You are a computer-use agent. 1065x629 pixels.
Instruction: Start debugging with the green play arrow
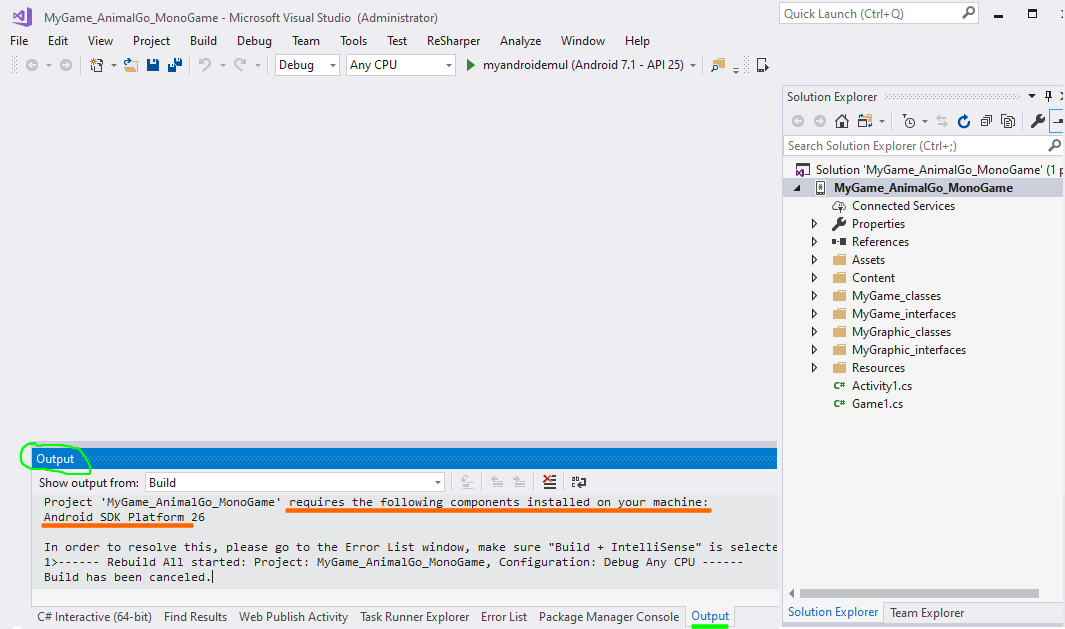pyautogui.click(x=473, y=65)
